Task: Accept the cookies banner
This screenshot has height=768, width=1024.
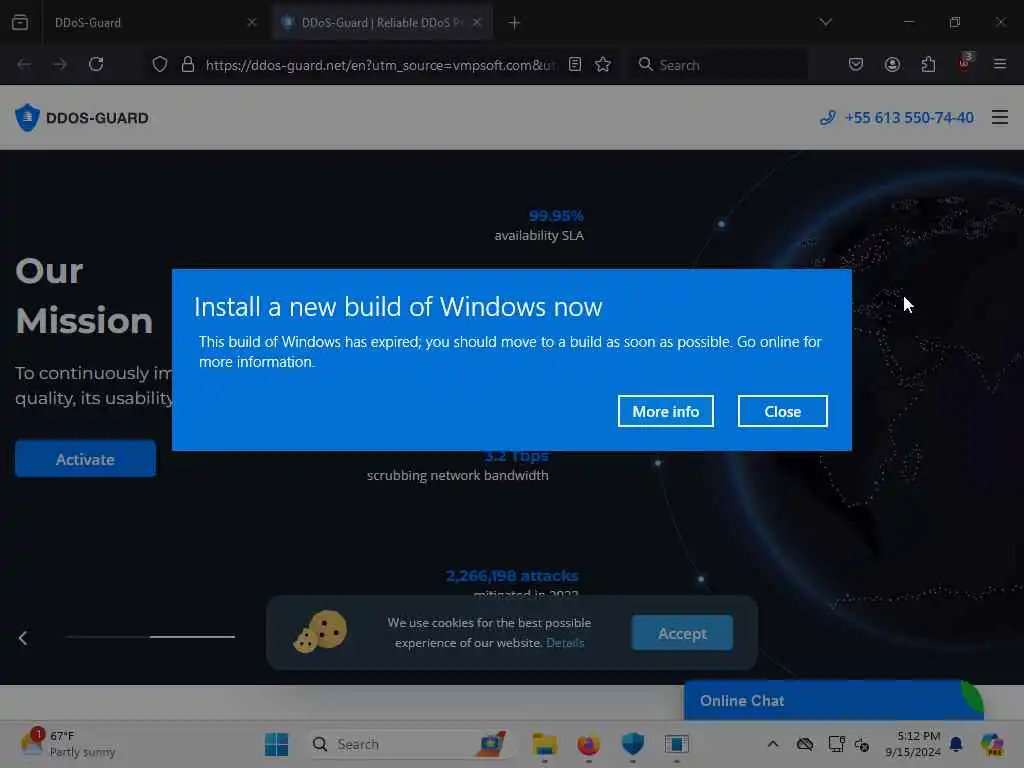Action: [682, 633]
